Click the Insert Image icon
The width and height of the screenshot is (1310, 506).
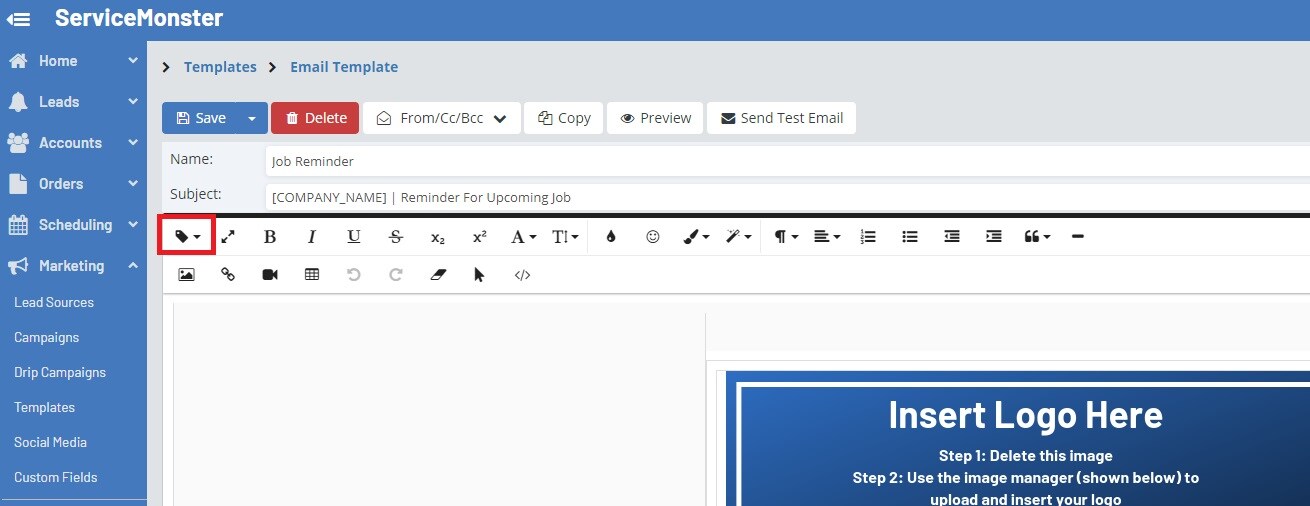[186, 275]
